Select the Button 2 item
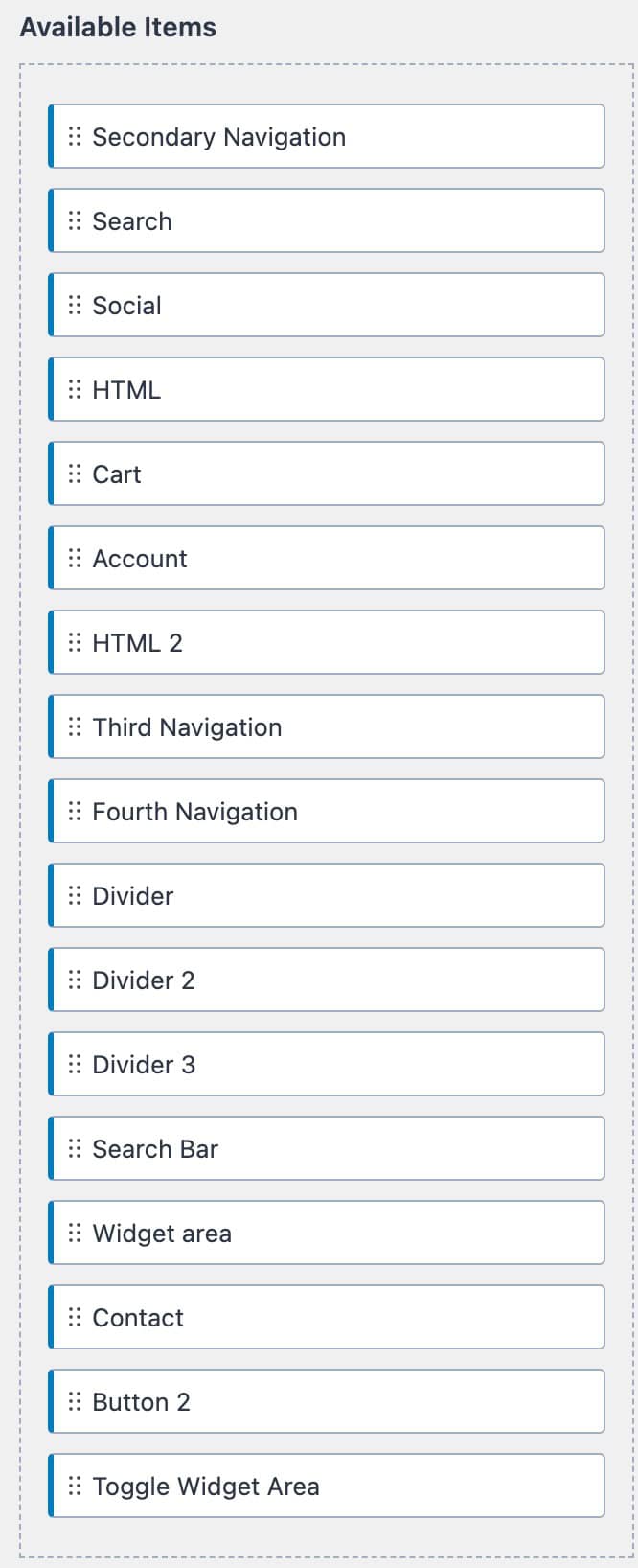 (326, 1401)
